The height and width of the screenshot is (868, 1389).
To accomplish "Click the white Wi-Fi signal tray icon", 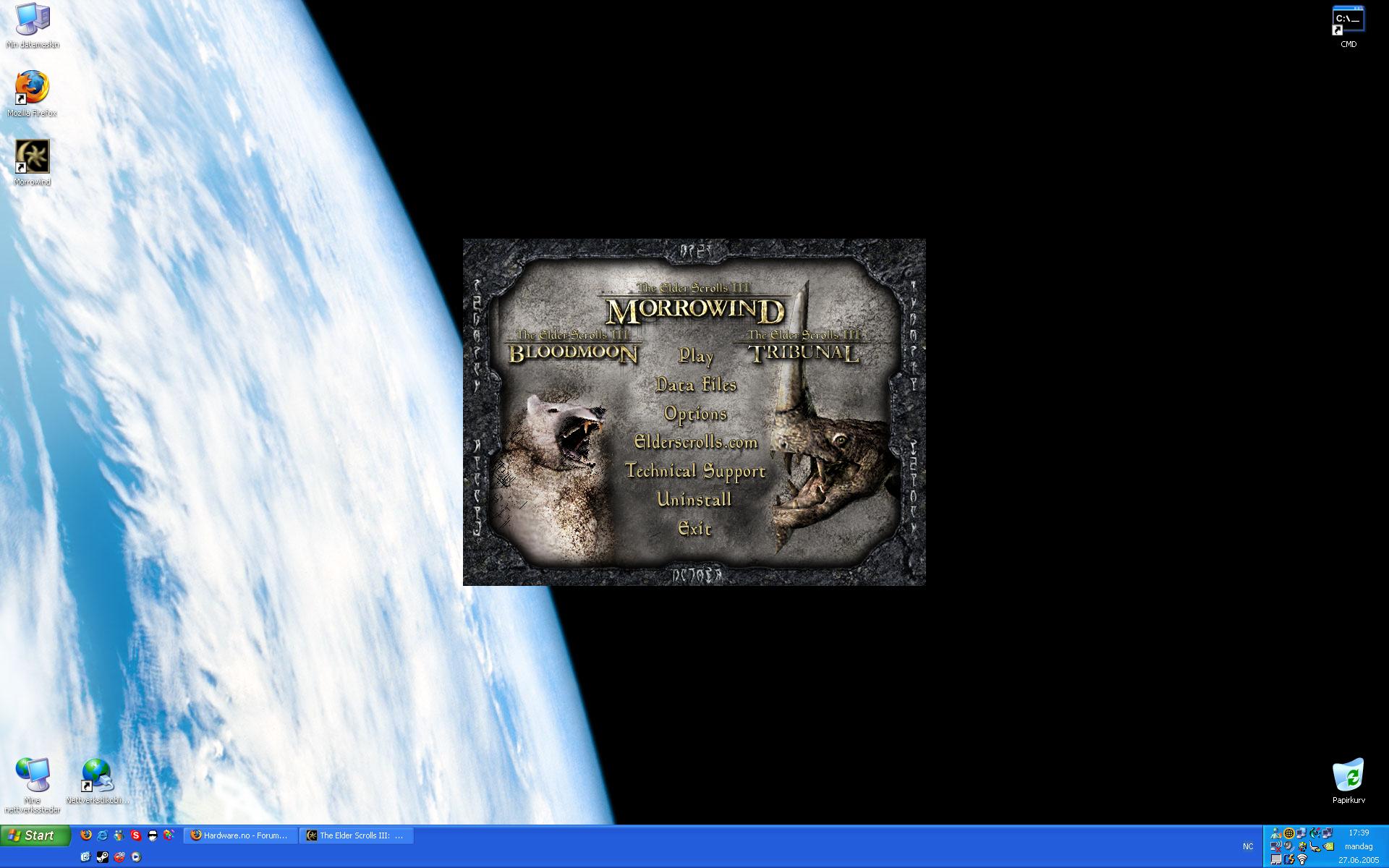I will click(x=1302, y=859).
